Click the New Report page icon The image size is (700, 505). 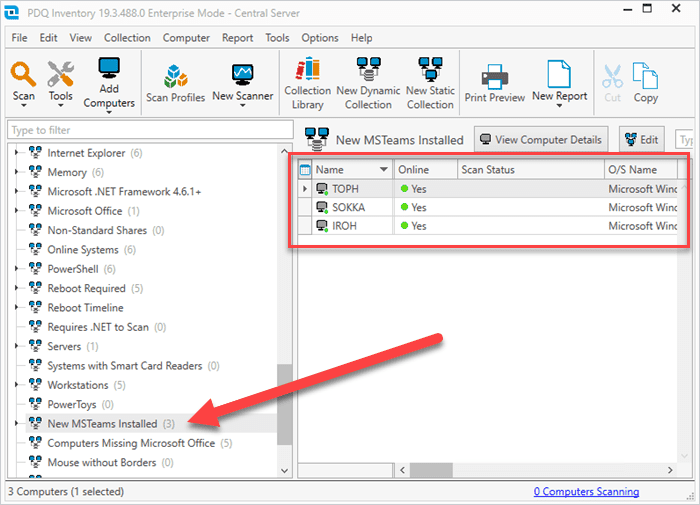coord(559,74)
